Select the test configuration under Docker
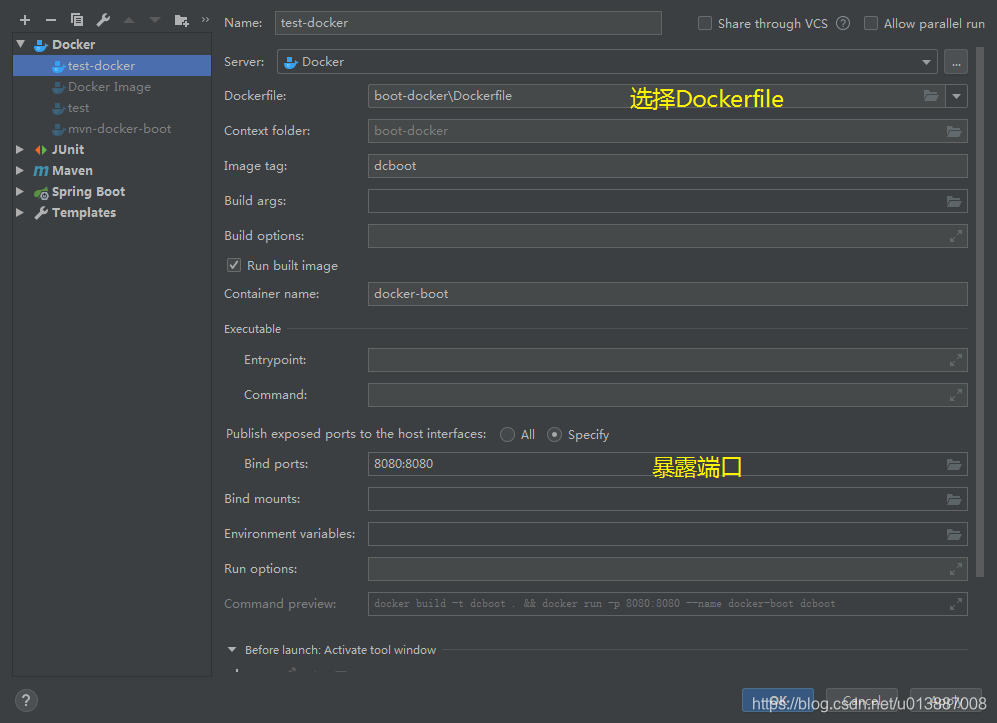The width and height of the screenshot is (997, 723). click(112, 107)
